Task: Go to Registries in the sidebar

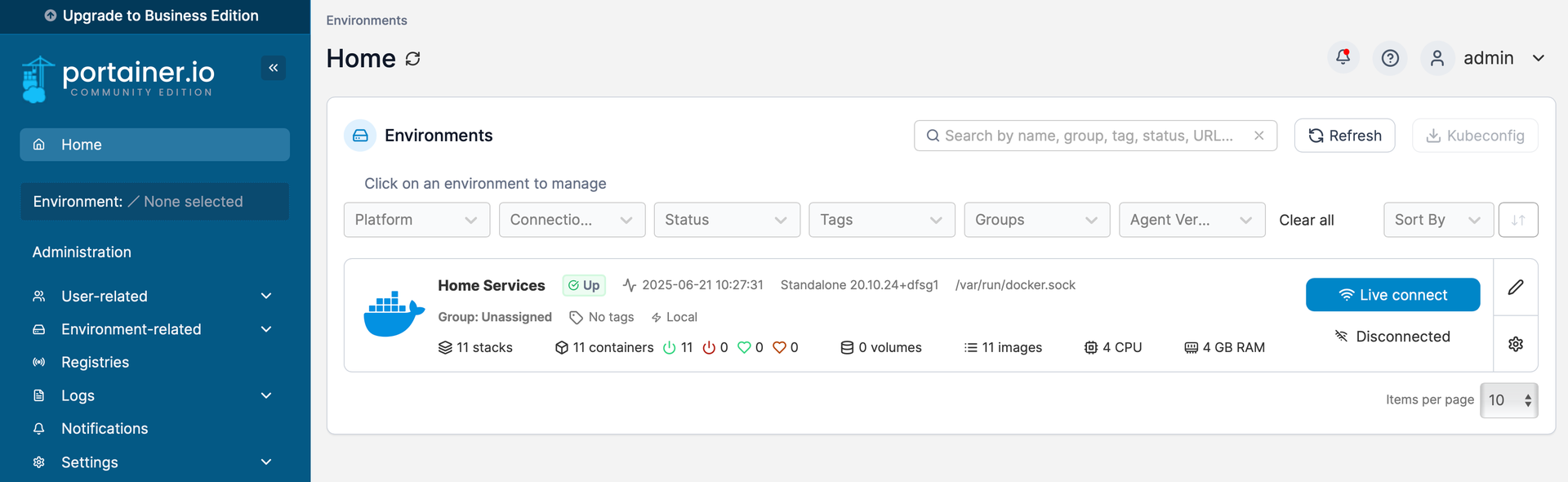Action: pos(95,363)
